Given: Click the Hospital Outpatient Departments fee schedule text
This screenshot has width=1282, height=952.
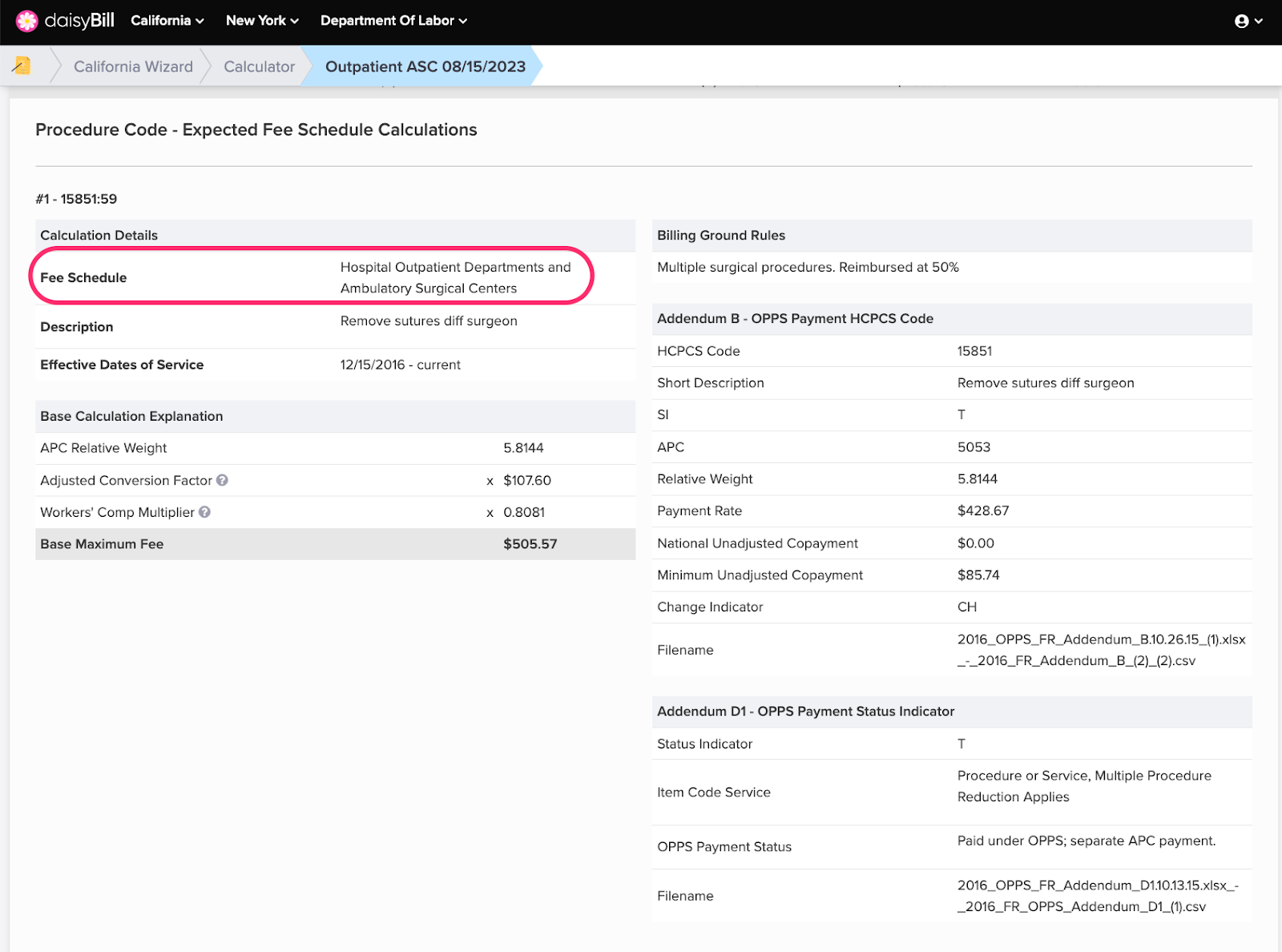Looking at the screenshot, I should pos(455,277).
